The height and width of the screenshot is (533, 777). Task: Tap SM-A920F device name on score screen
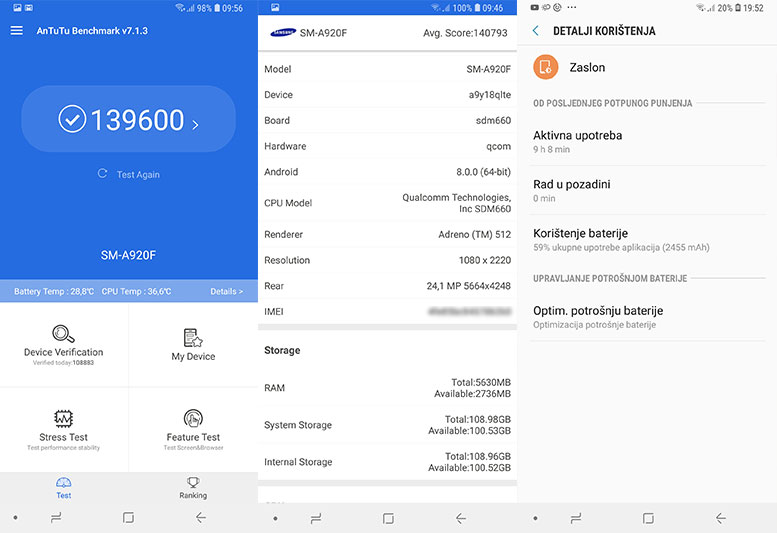(128, 255)
